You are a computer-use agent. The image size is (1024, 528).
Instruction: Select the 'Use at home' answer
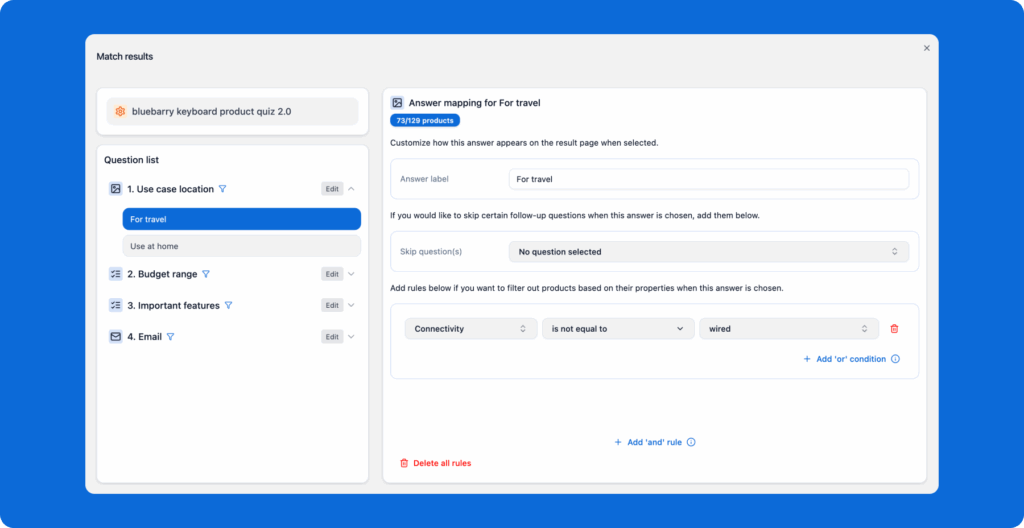point(241,246)
